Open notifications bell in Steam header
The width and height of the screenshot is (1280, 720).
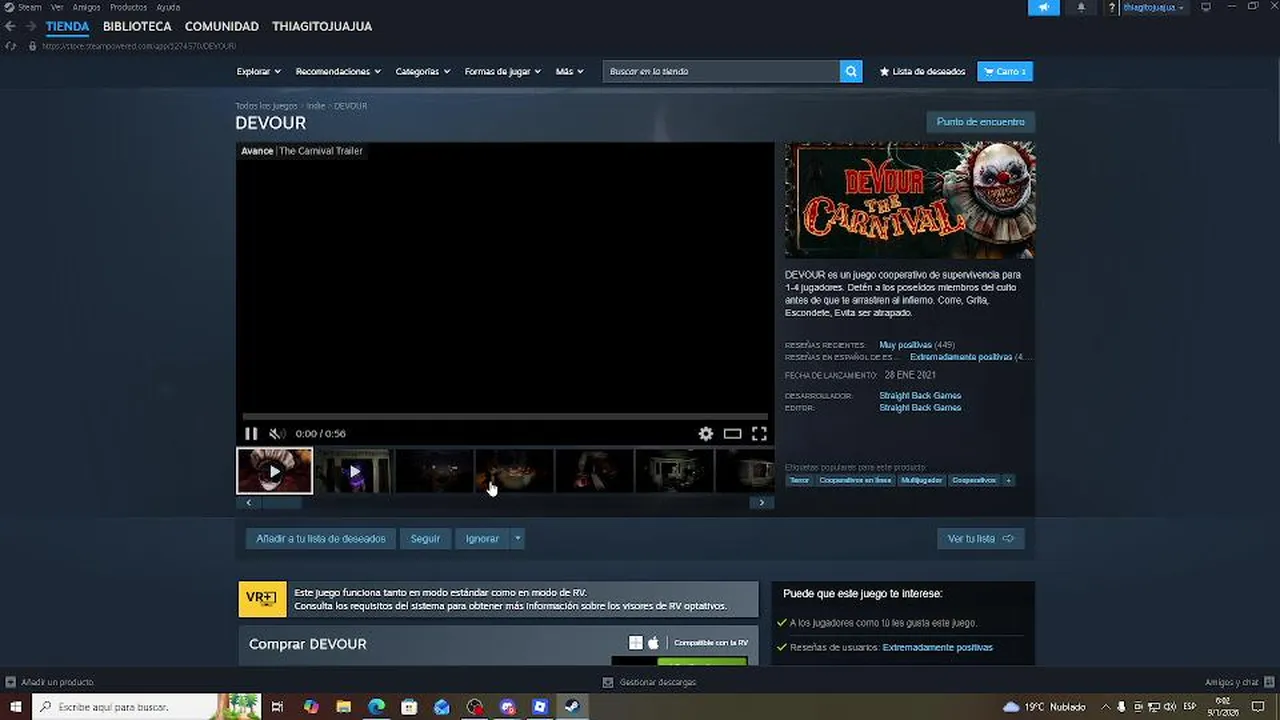pyautogui.click(x=1081, y=7)
